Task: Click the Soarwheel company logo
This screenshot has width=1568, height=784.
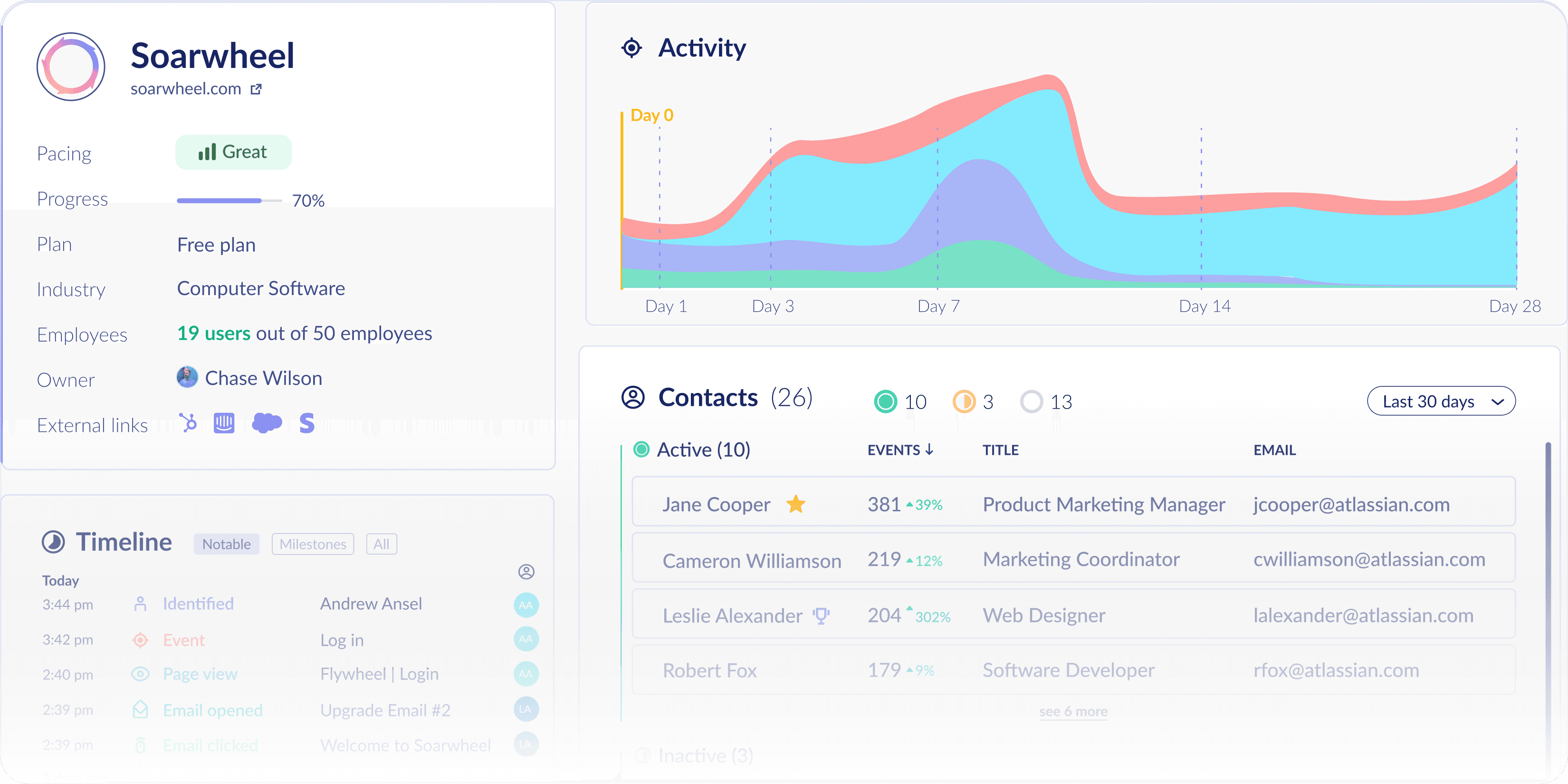Action: pyautogui.click(x=71, y=67)
